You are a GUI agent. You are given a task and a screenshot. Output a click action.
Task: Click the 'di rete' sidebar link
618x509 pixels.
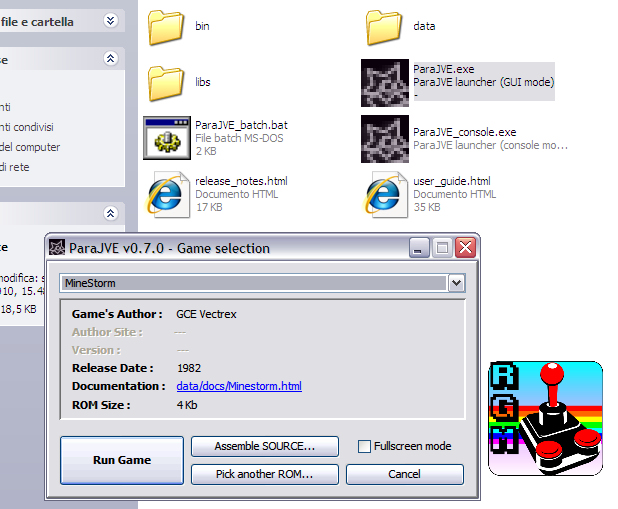pos(15,167)
